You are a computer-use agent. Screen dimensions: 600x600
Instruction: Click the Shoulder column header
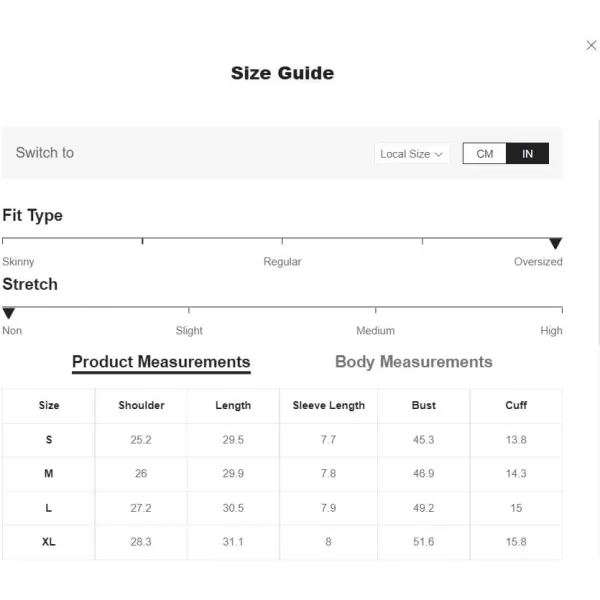pyautogui.click(x=141, y=405)
